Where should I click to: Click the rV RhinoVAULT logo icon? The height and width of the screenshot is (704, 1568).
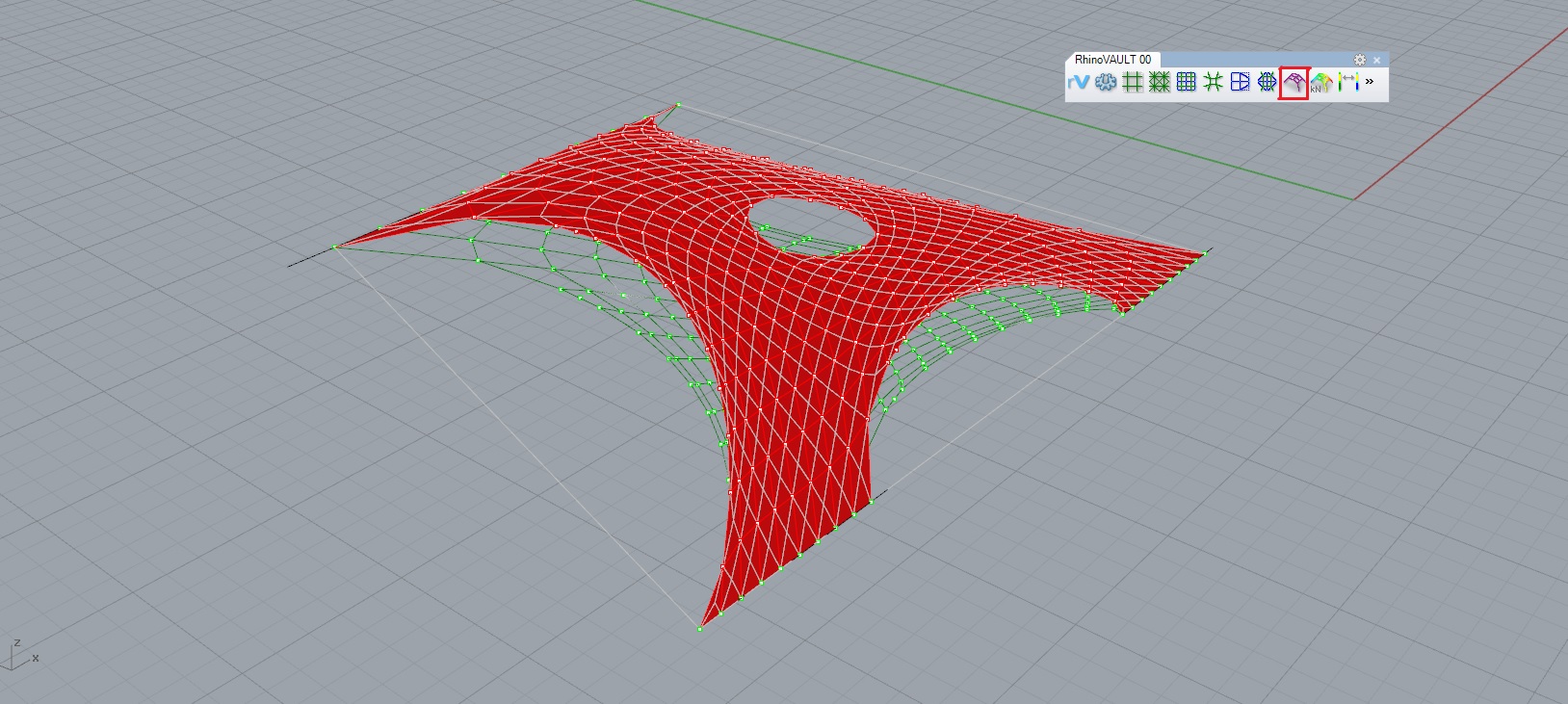(1079, 83)
